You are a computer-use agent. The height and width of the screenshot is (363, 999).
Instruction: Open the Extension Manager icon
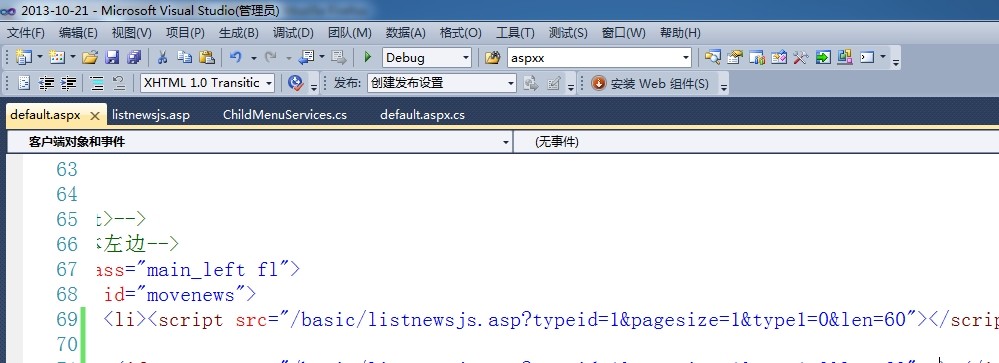pos(845,57)
